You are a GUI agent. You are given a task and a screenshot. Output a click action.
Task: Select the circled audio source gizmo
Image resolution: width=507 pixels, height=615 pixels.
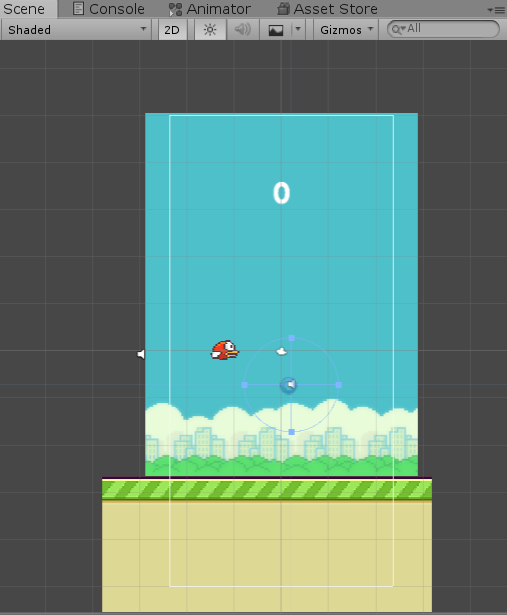point(289,385)
